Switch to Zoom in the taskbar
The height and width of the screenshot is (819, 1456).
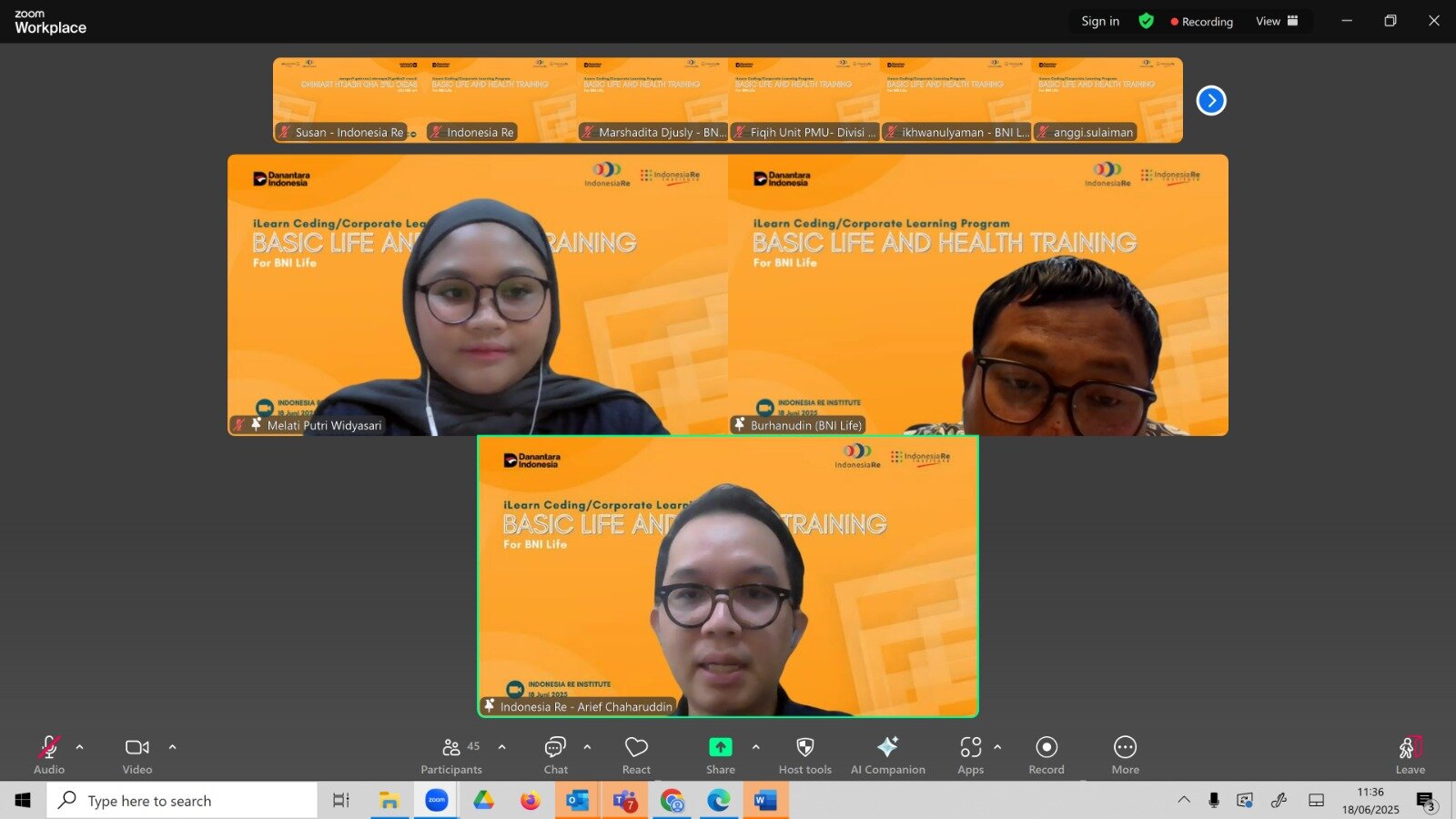click(437, 800)
